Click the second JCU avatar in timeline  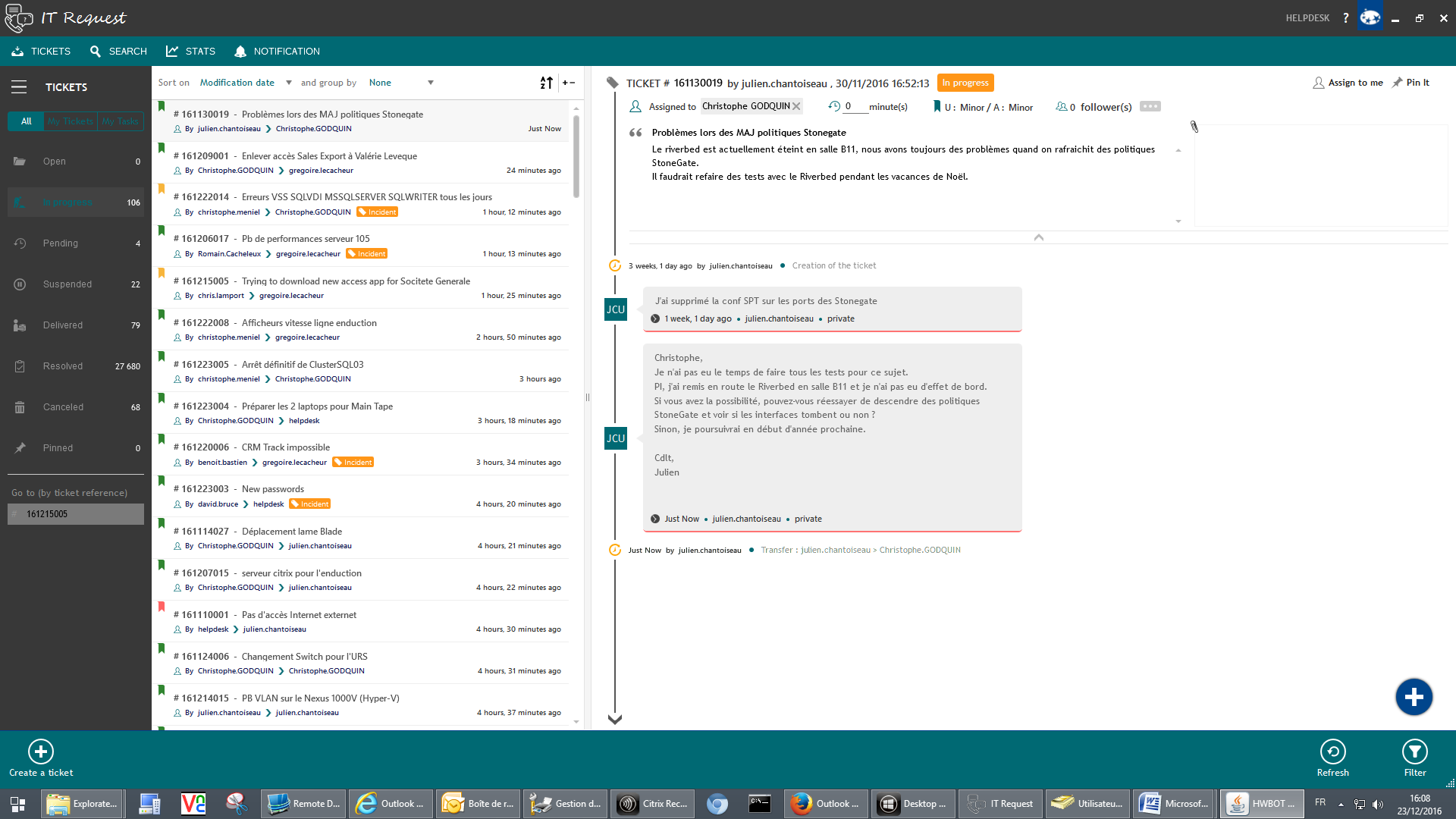pos(616,438)
